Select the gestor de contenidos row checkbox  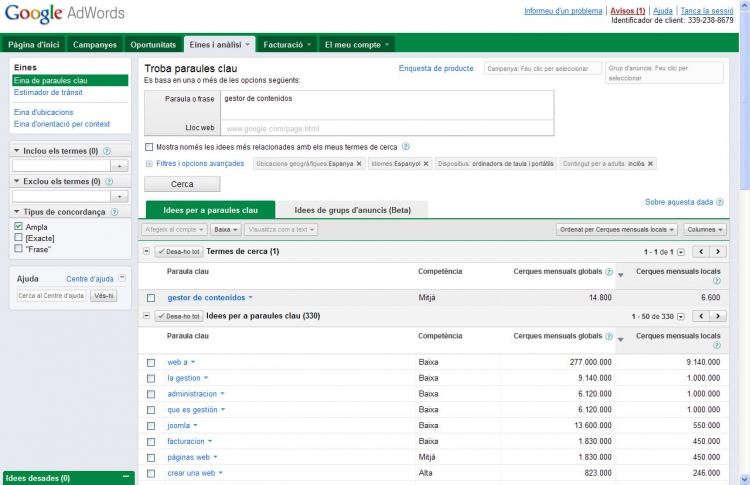click(151, 298)
